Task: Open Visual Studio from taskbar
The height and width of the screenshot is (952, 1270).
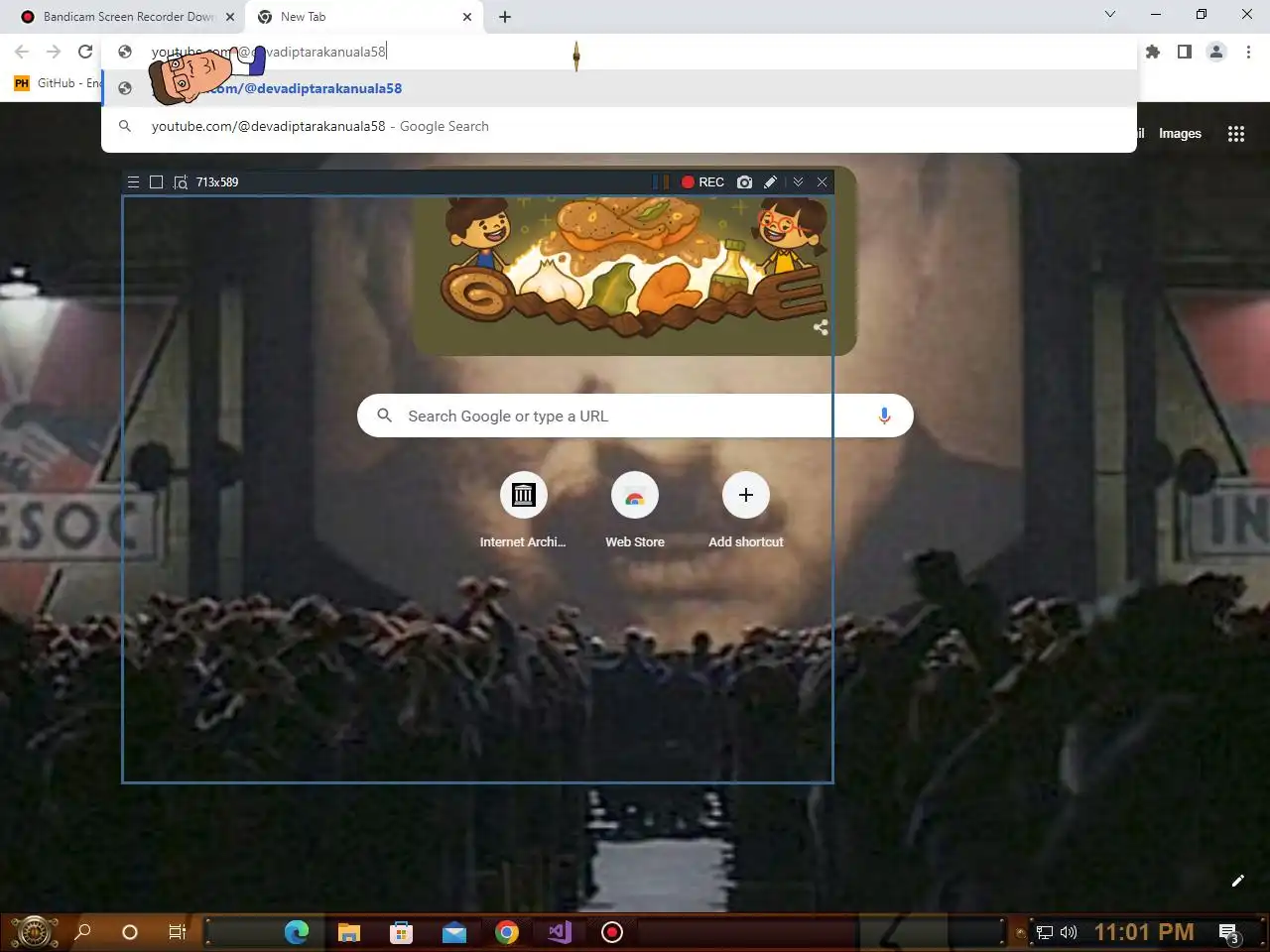Action: point(560,932)
